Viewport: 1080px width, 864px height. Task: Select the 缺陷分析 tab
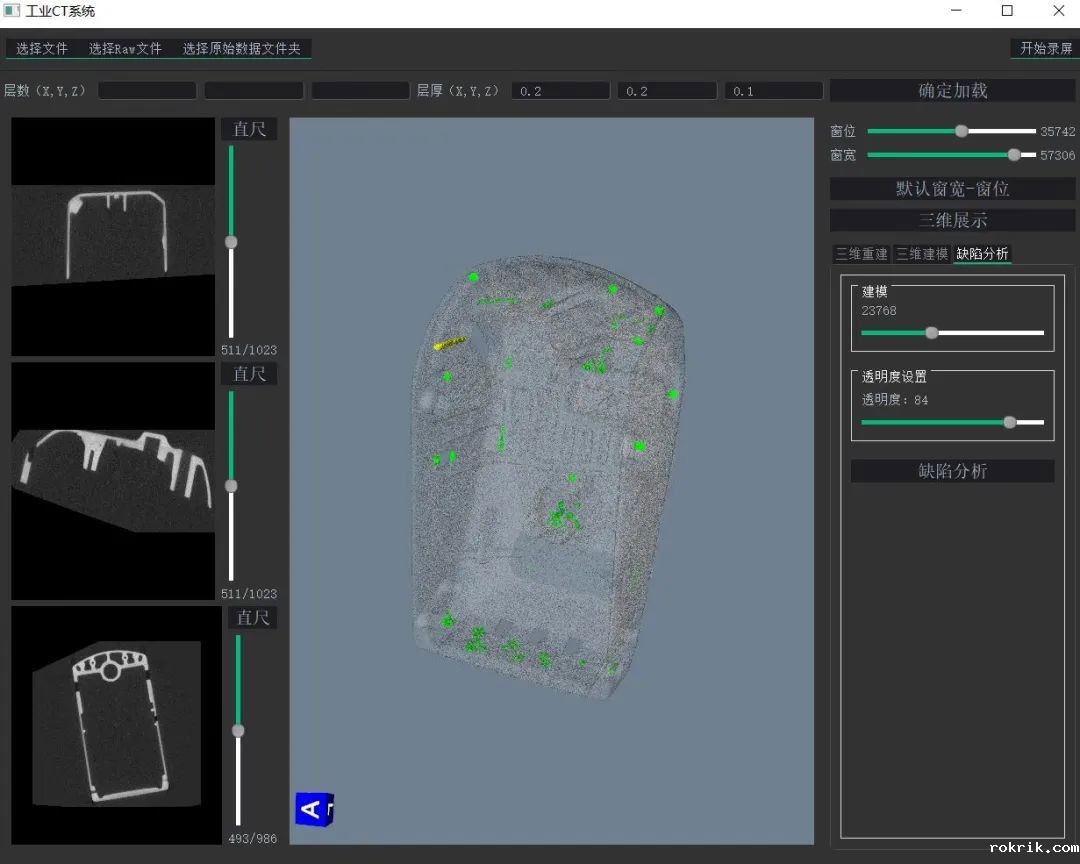[x=982, y=254]
